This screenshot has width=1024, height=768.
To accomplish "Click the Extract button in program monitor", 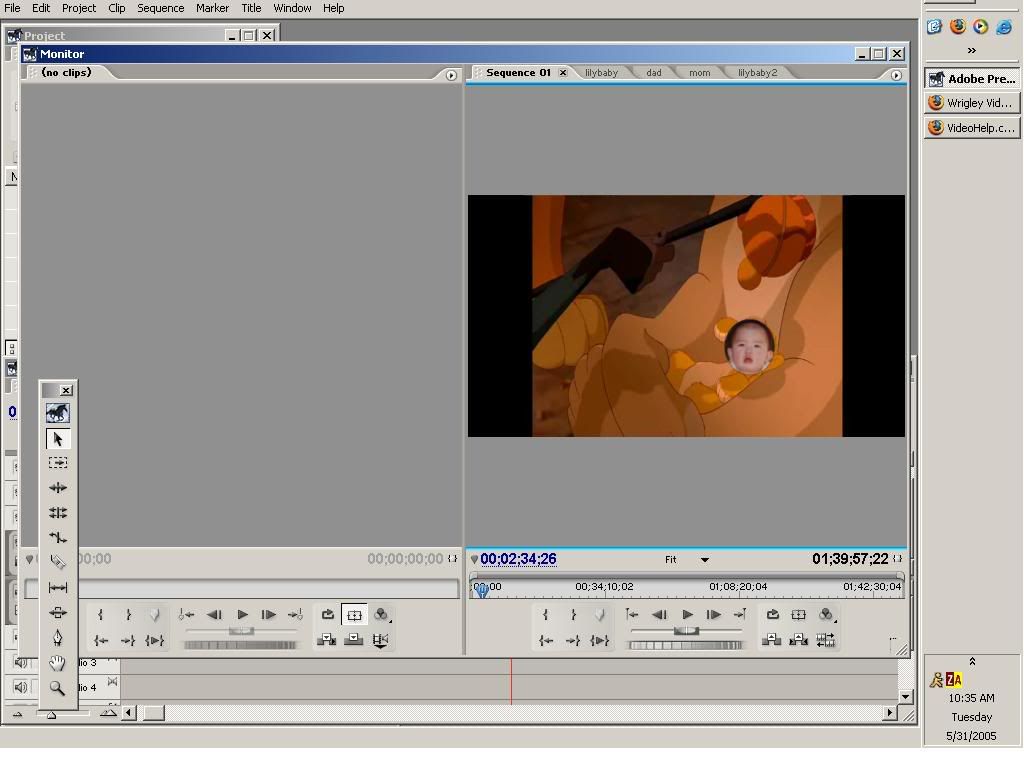I will click(x=799, y=640).
